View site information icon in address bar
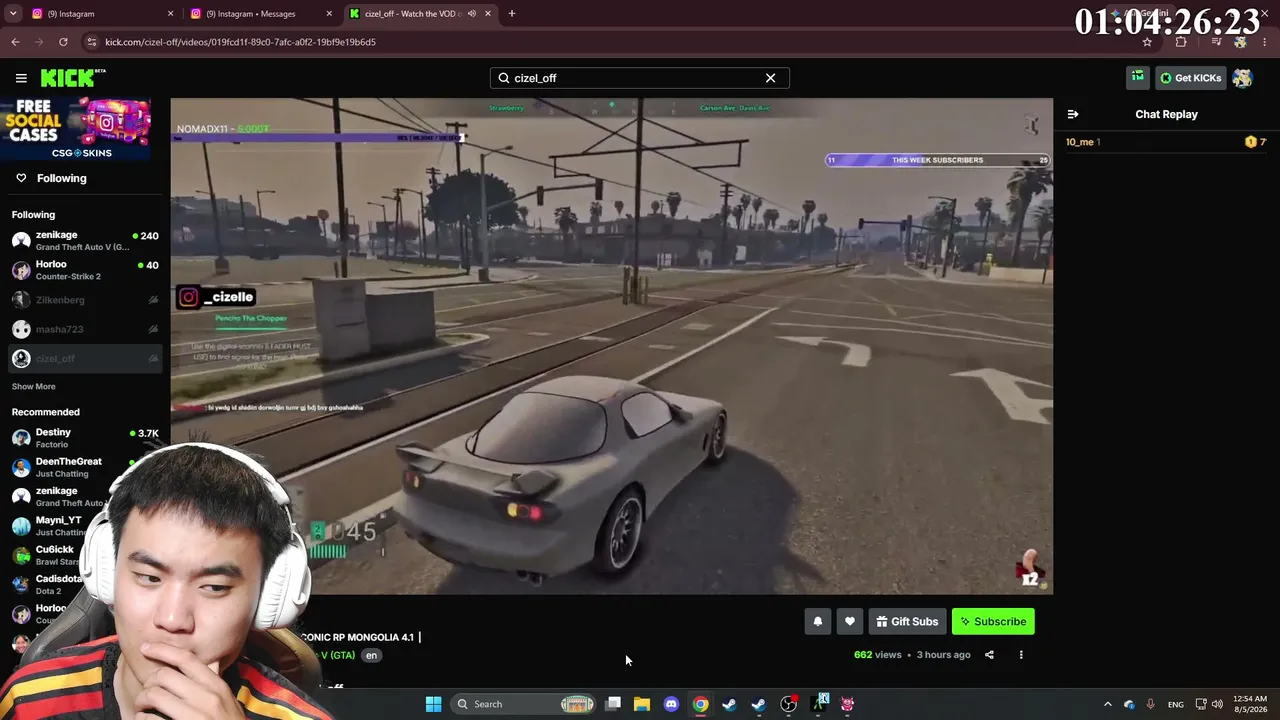 (92, 42)
